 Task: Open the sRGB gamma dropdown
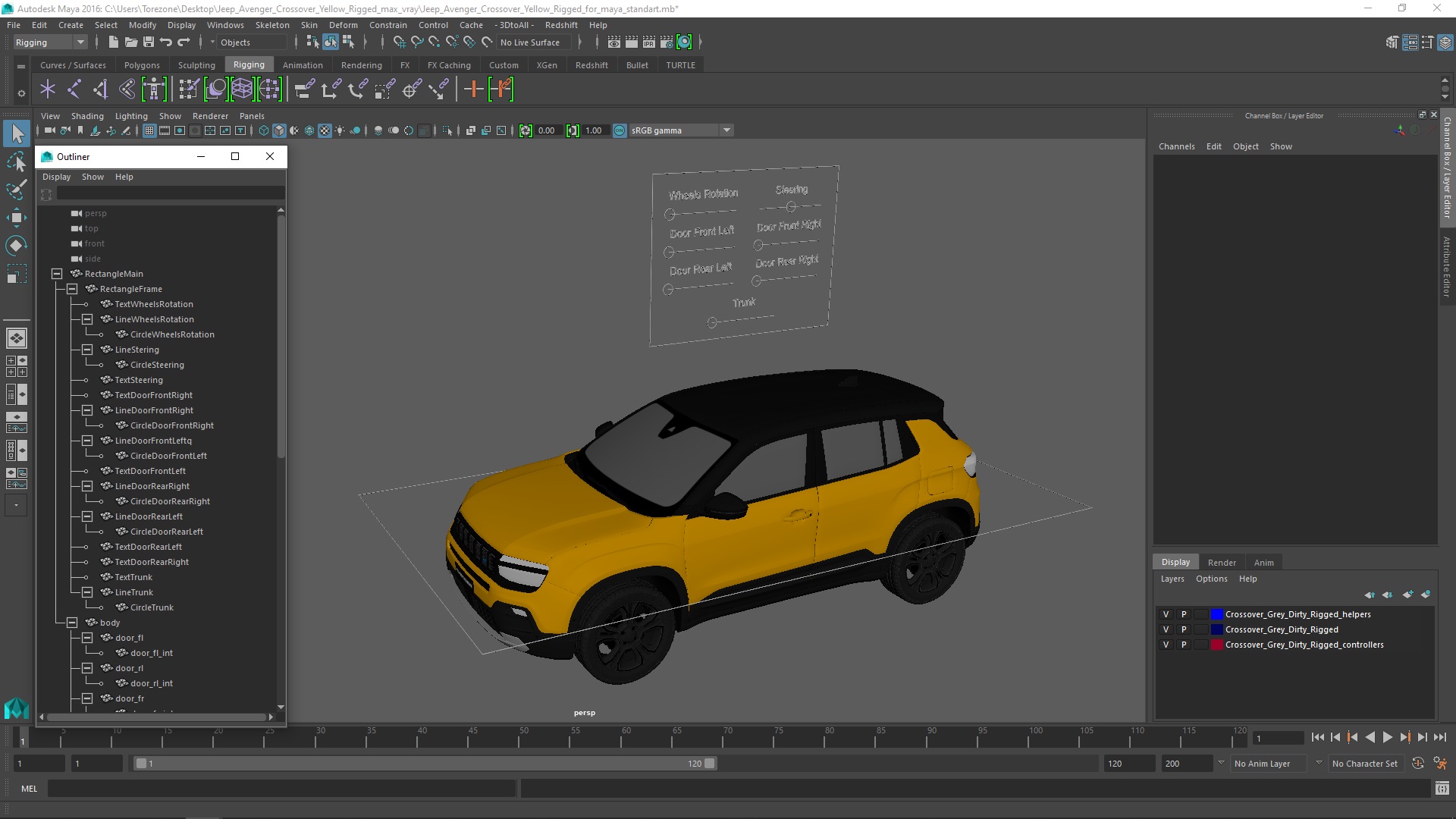[726, 130]
